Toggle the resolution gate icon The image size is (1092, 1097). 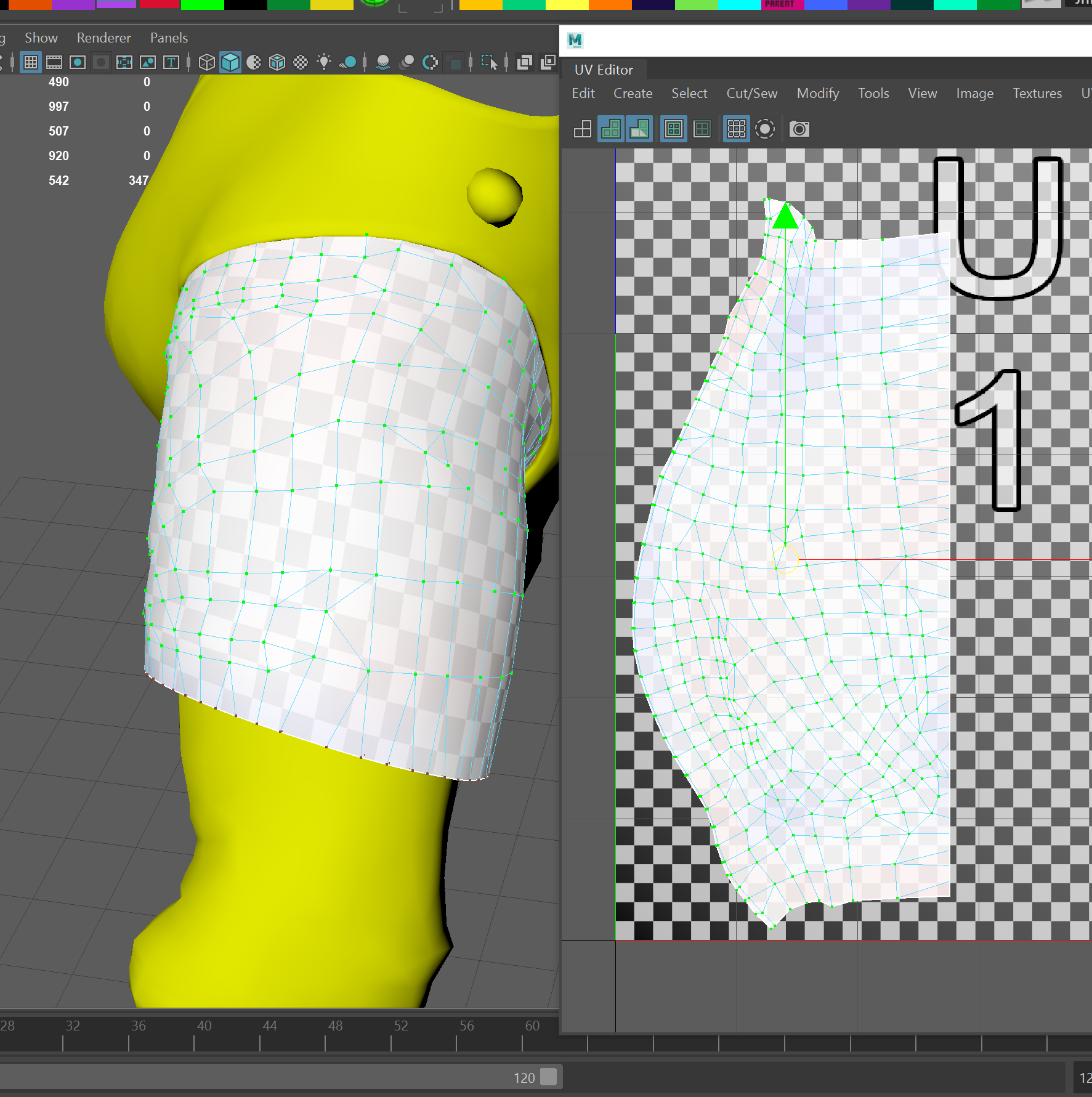pyautogui.click(x=78, y=62)
